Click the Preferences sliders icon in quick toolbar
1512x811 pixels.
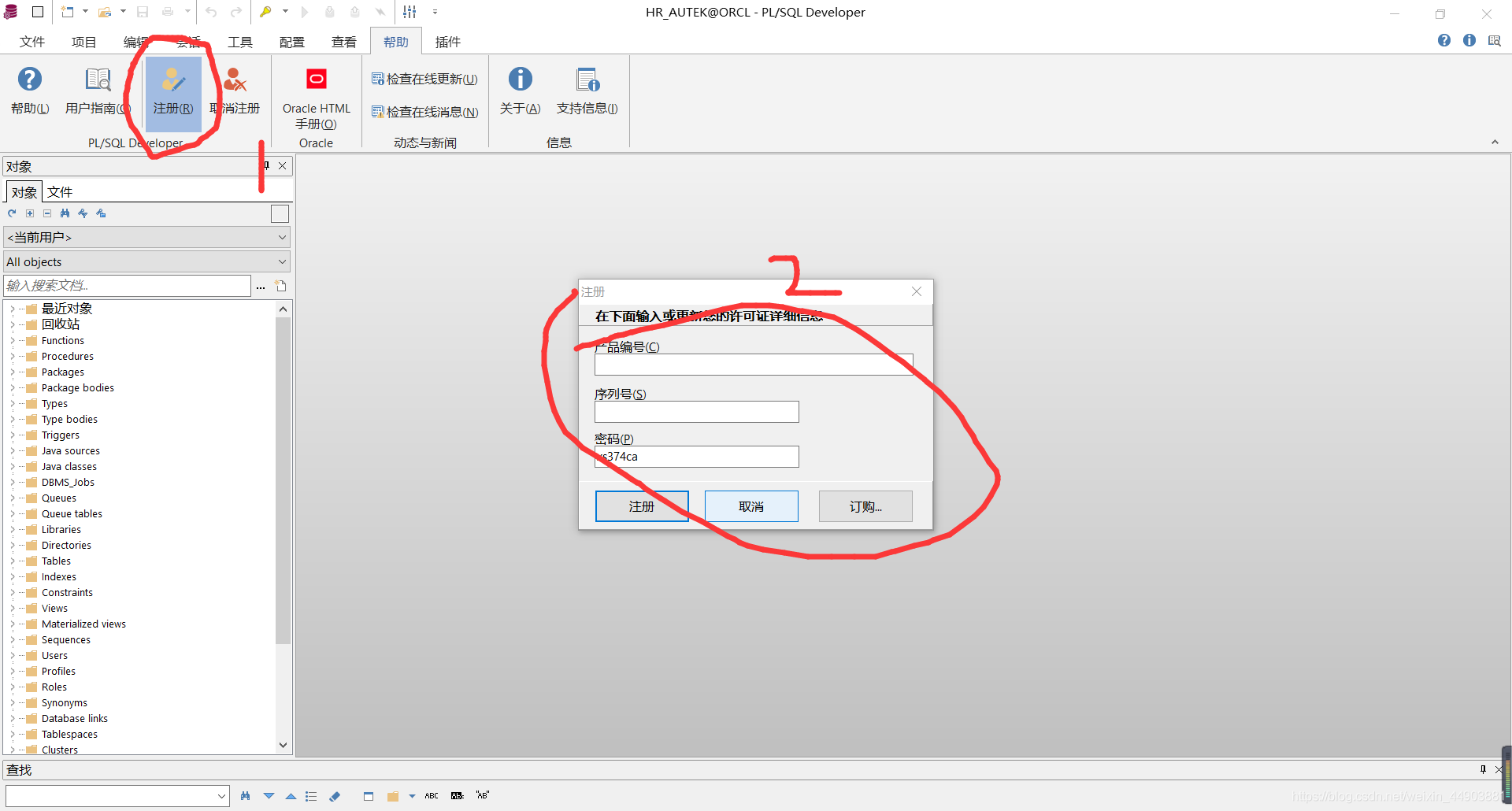click(x=409, y=12)
